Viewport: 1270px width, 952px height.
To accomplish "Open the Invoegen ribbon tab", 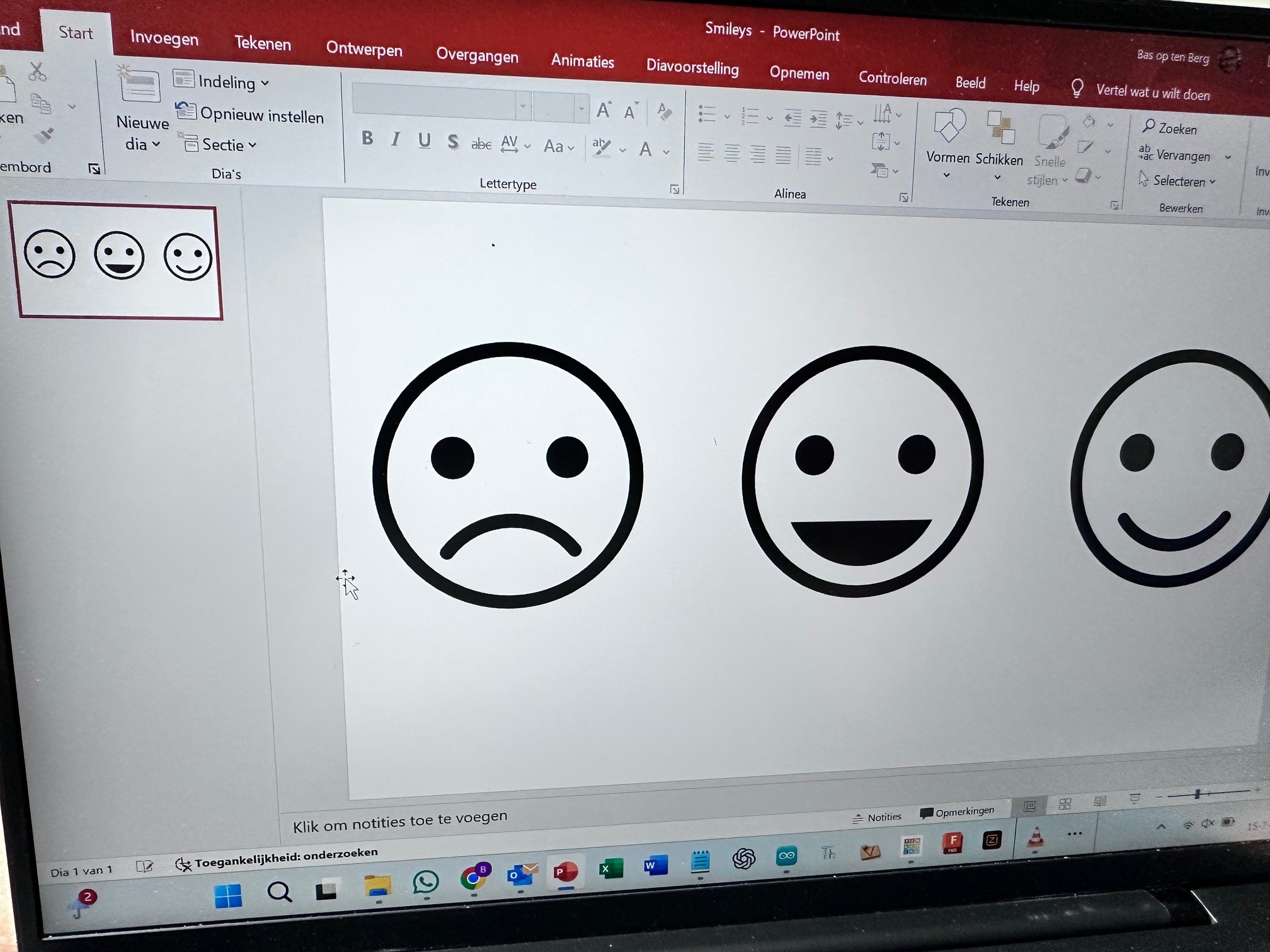I will tap(164, 38).
